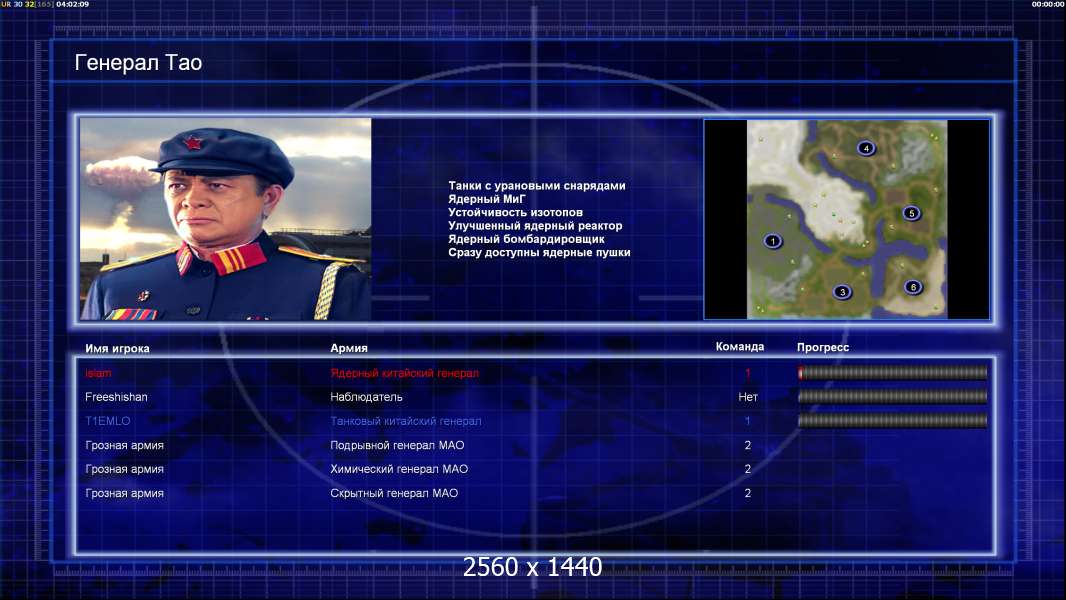Image resolution: width=1066 pixels, height=600 pixels.
Task: Click 'Скрытный генерал МАО' army entry
Action: pyautogui.click(x=394, y=493)
